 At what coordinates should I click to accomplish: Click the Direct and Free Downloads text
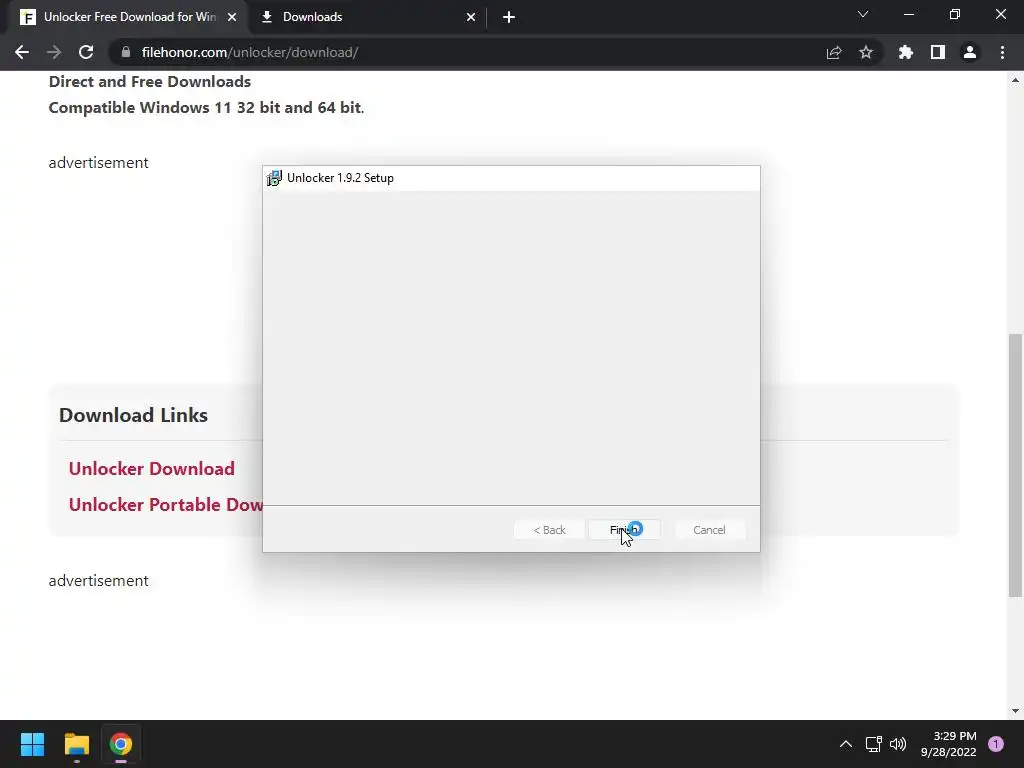point(150,82)
